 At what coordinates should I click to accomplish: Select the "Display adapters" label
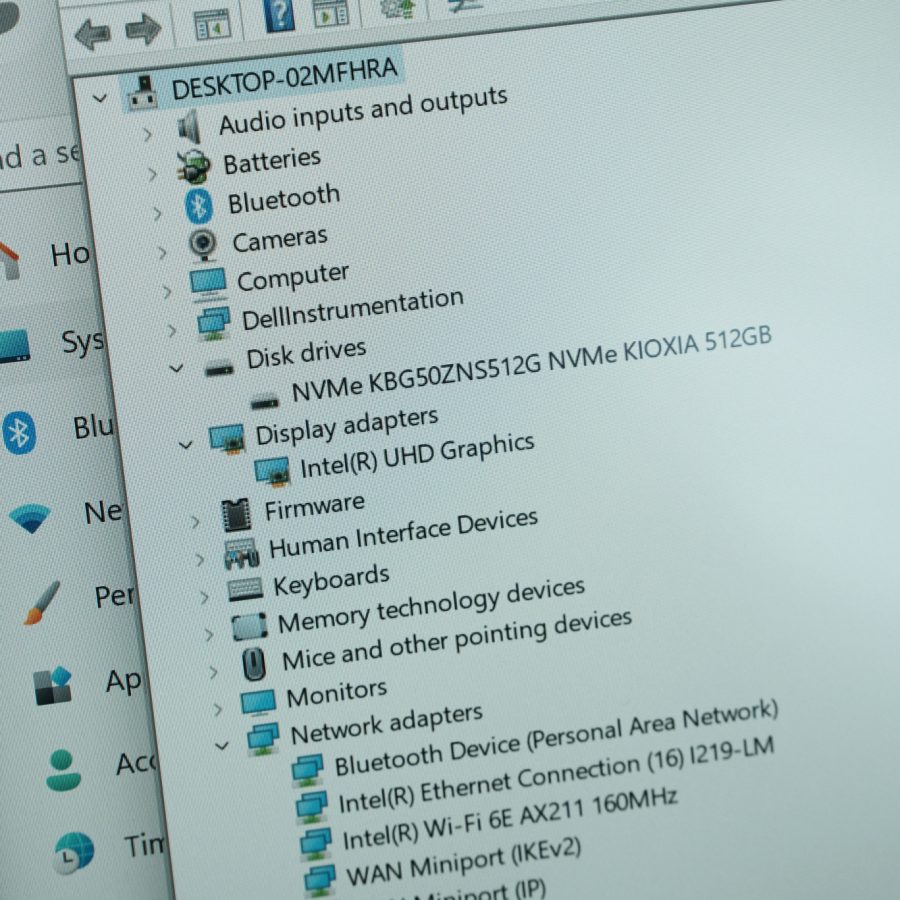(x=347, y=427)
